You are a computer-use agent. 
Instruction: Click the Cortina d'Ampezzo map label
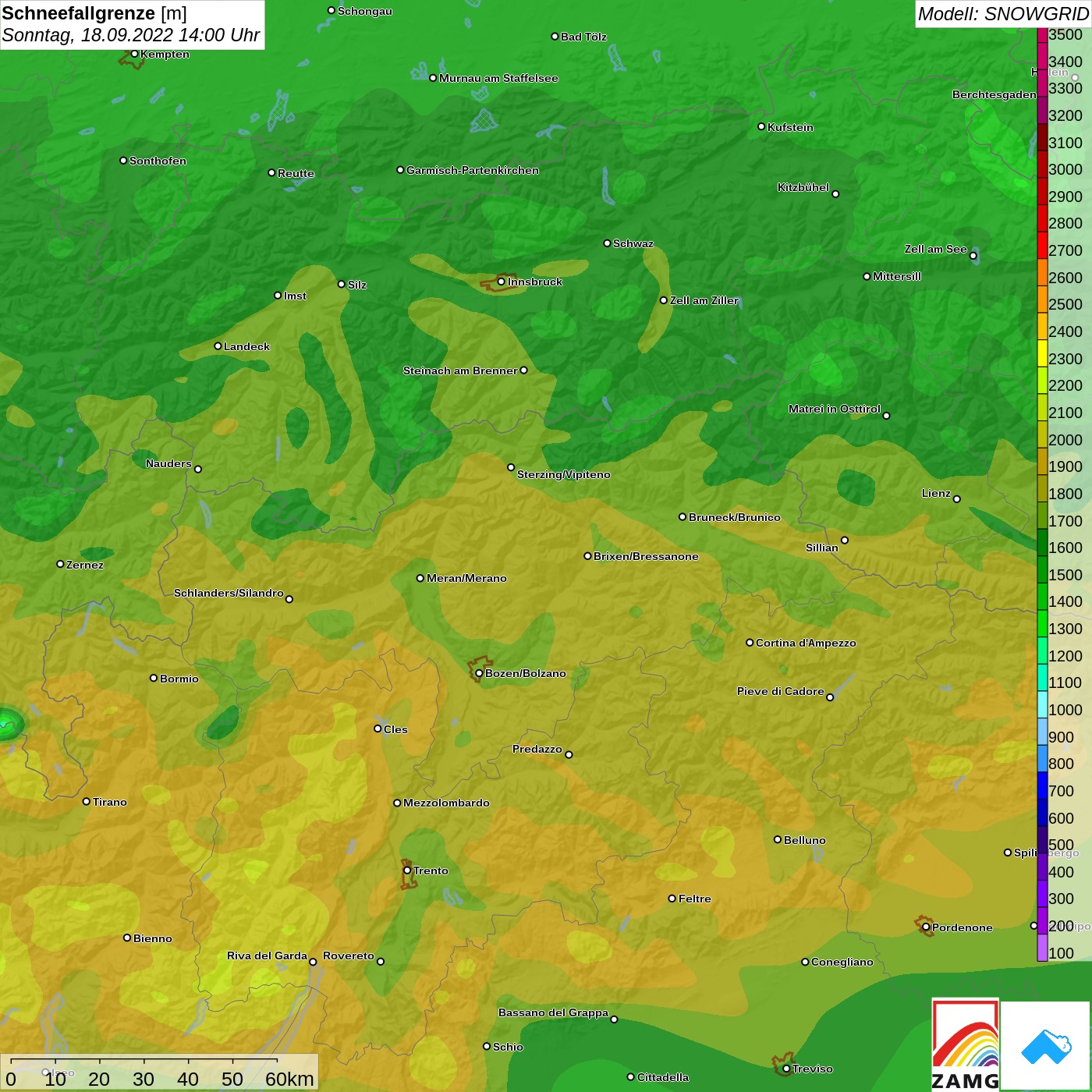tap(806, 643)
